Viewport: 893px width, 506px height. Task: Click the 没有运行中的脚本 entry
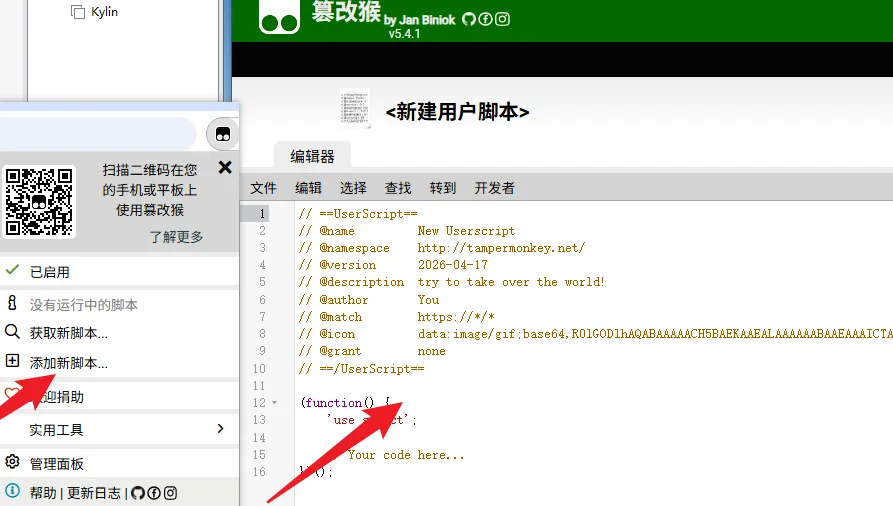84,305
